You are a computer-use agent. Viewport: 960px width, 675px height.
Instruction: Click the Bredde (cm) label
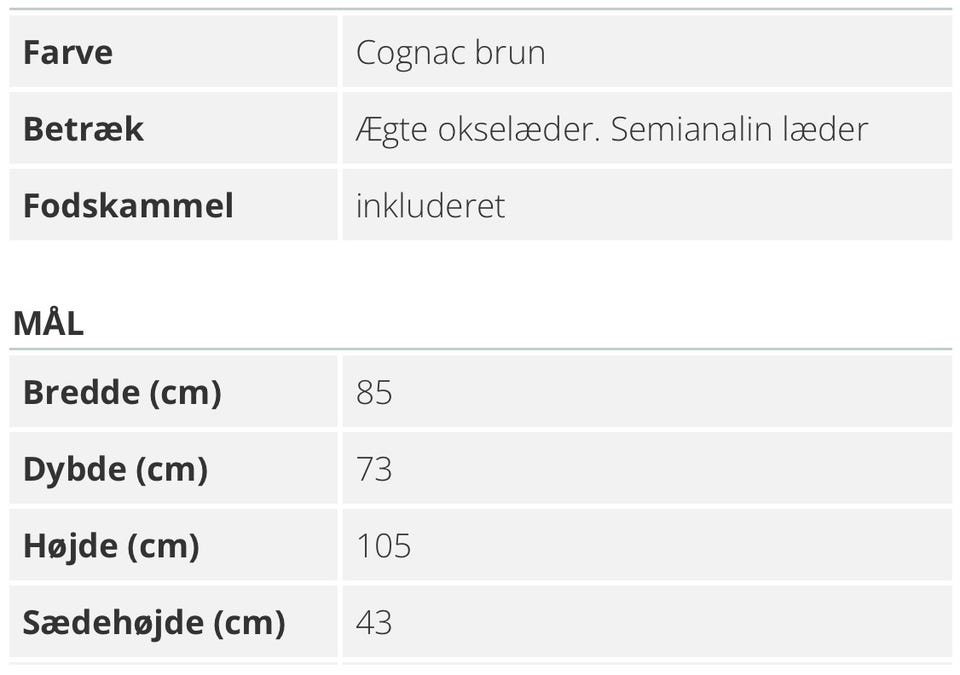tap(122, 392)
